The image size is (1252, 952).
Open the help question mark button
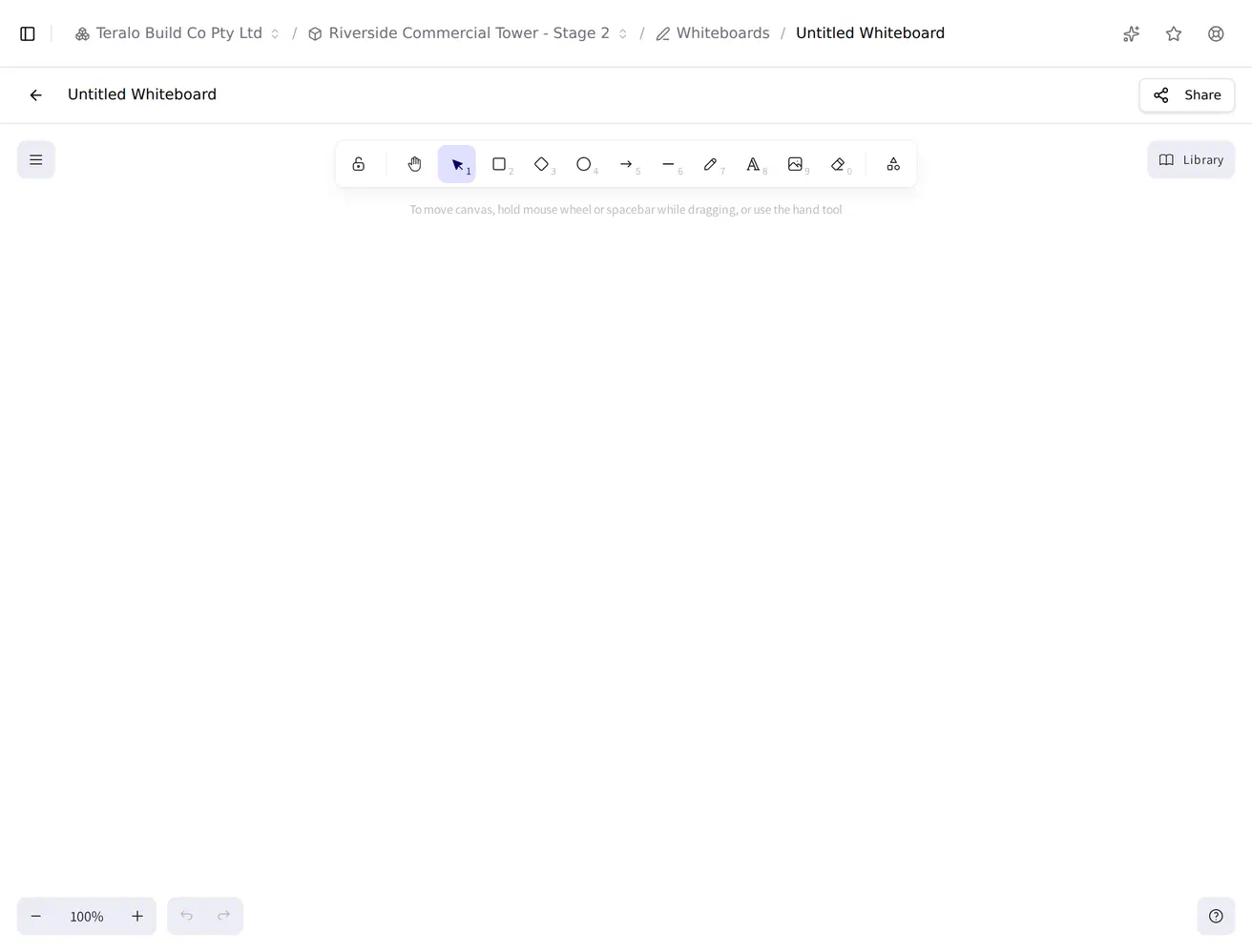coord(1216,916)
